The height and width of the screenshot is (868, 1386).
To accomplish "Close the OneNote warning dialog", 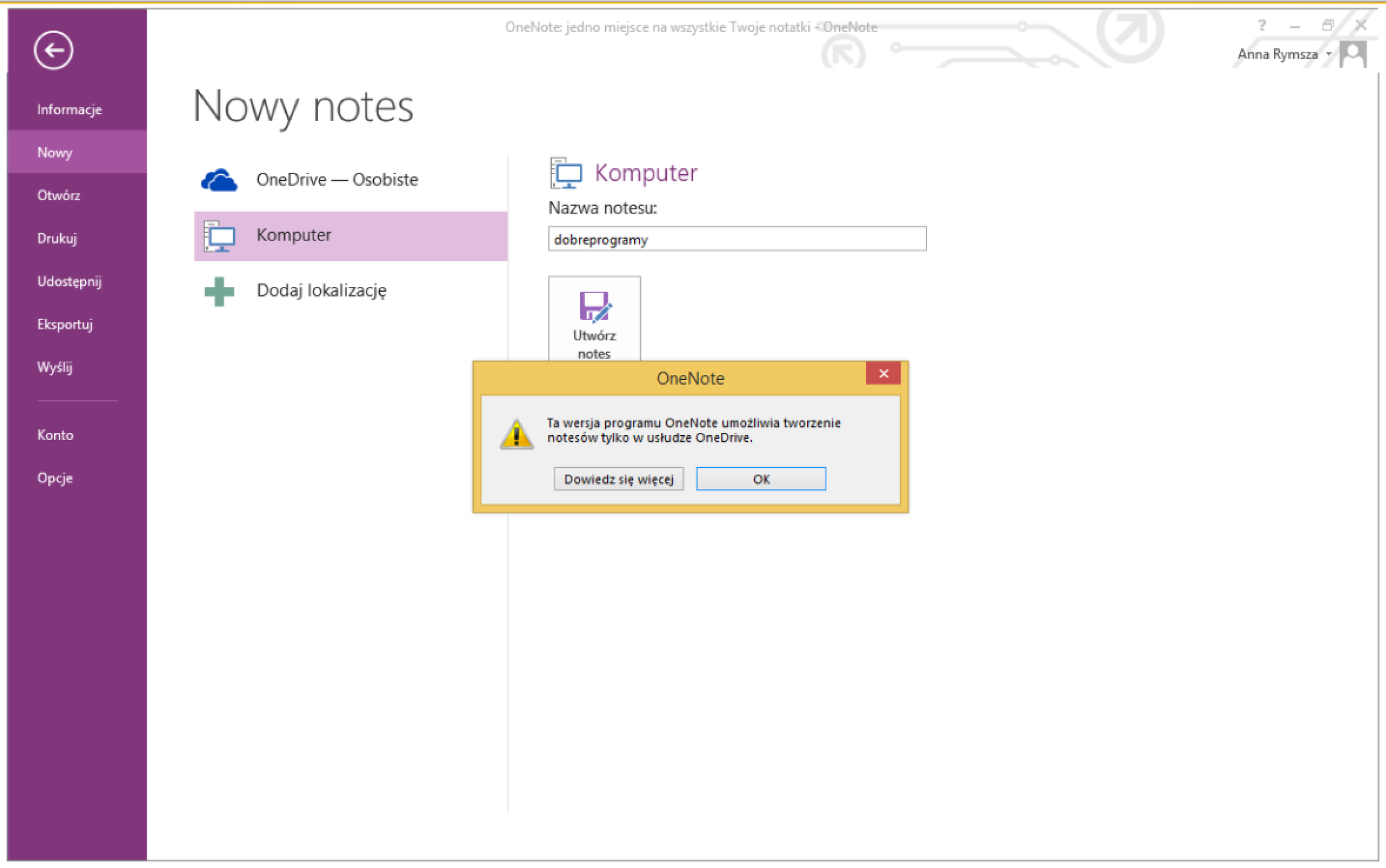I will pos(883,374).
